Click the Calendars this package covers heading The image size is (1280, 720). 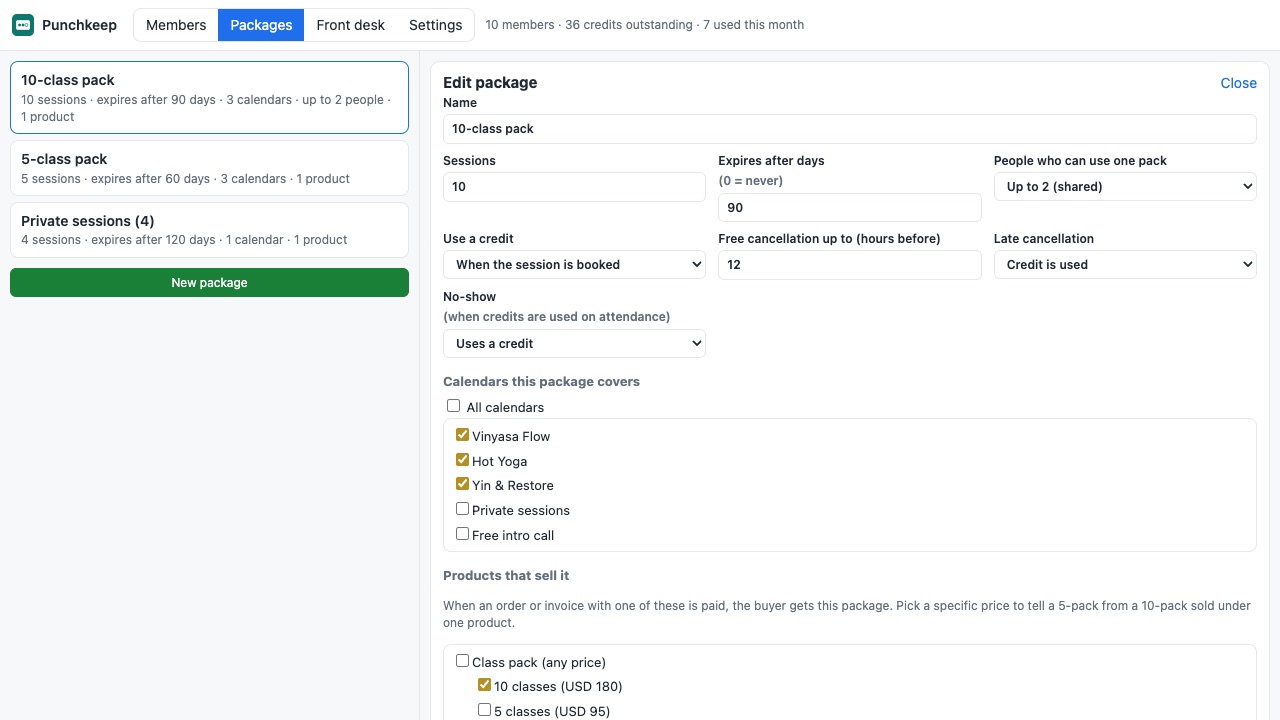point(541,382)
